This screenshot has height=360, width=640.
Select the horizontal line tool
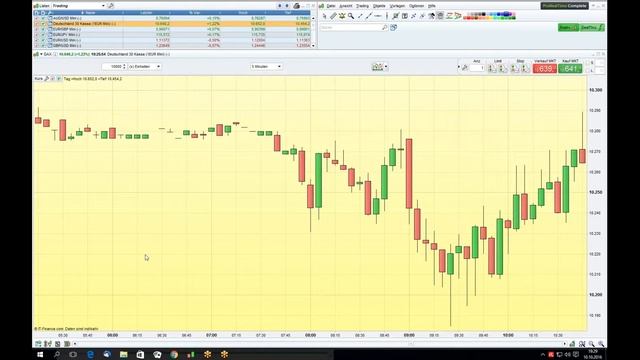click(x=378, y=16)
